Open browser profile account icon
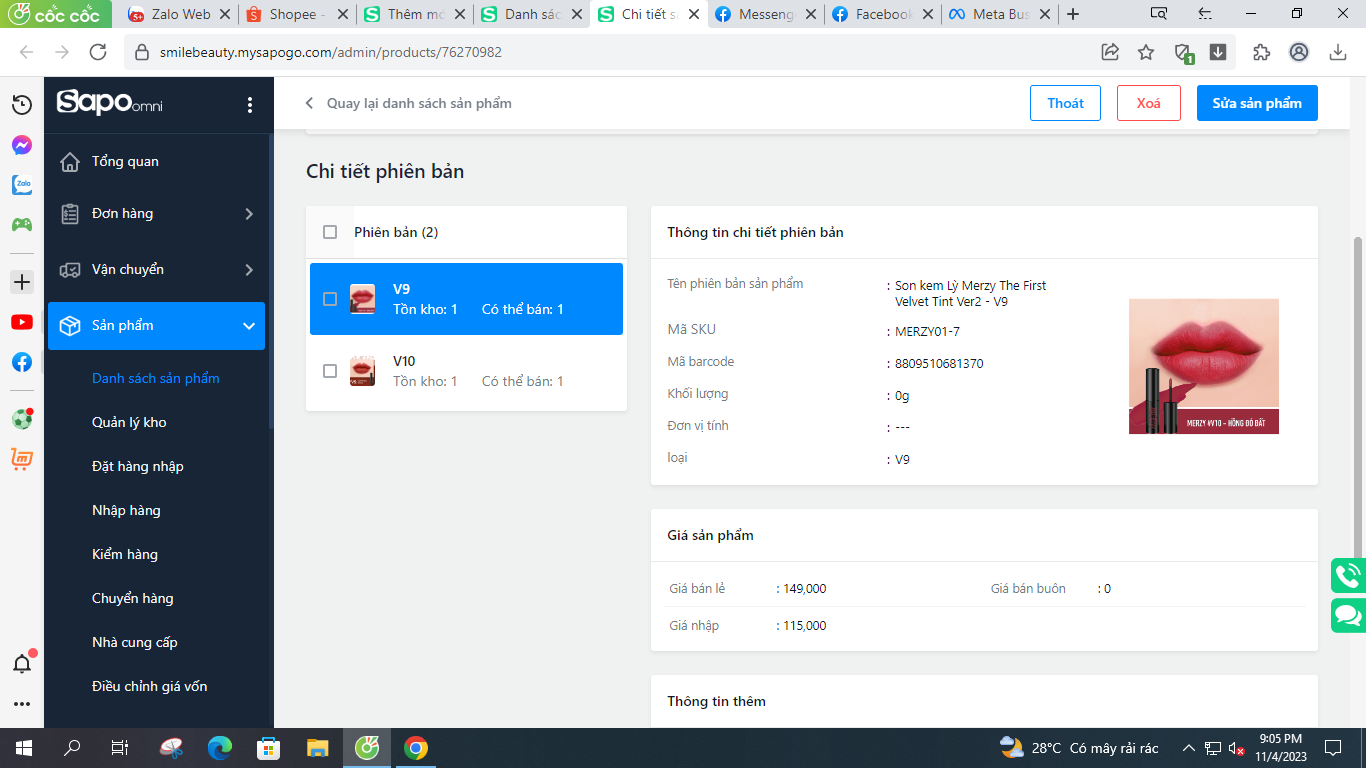 1299,52
